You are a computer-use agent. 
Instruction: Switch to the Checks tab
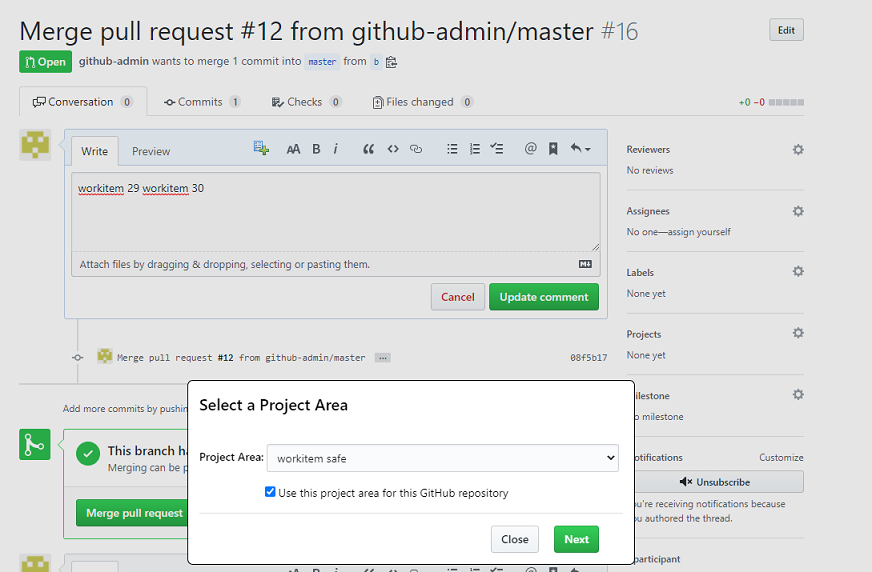(306, 102)
